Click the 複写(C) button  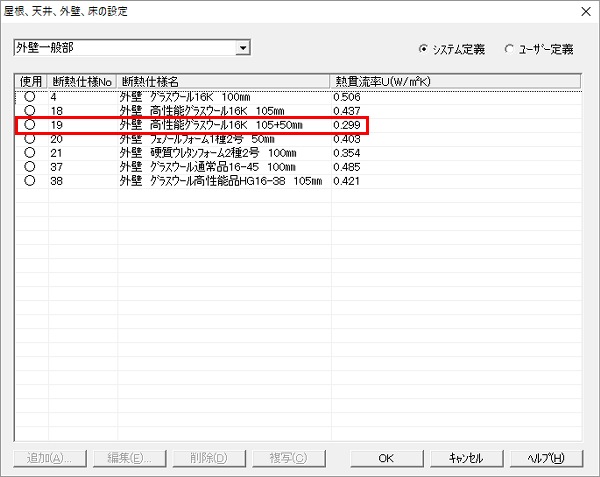coord(289,458)
